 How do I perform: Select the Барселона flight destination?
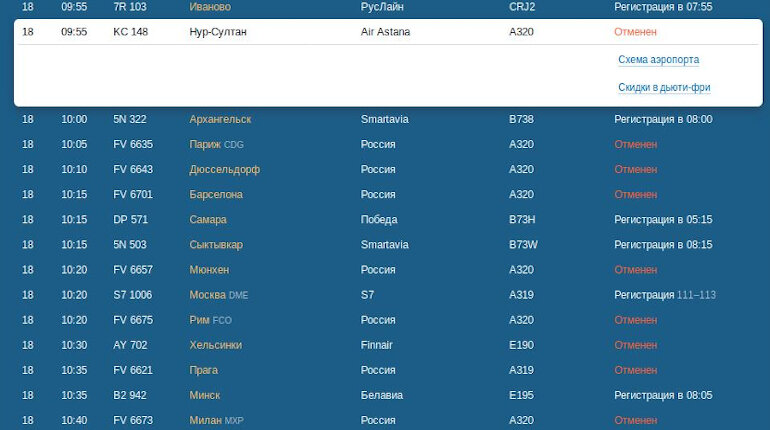coord(216,194)
